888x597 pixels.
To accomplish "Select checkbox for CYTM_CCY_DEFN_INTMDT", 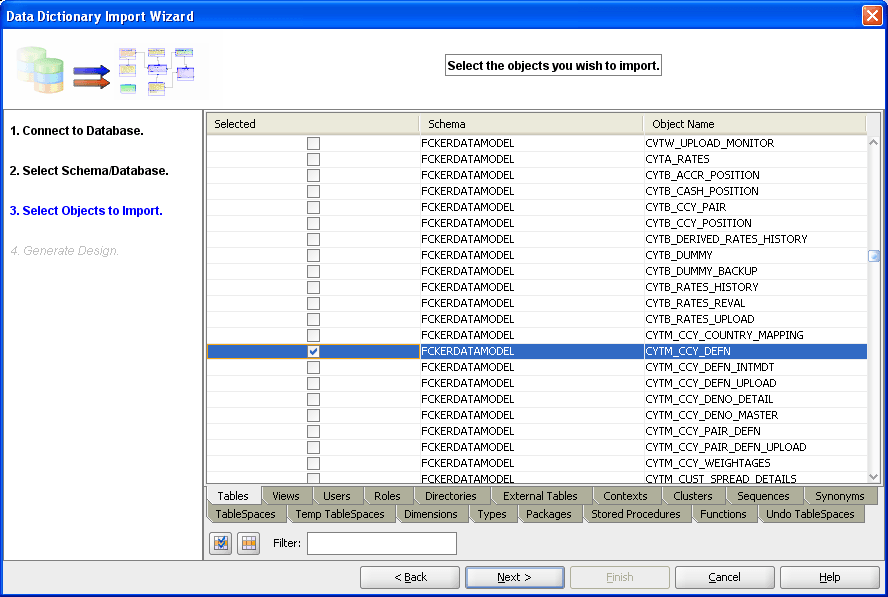I will coord(313,367).
